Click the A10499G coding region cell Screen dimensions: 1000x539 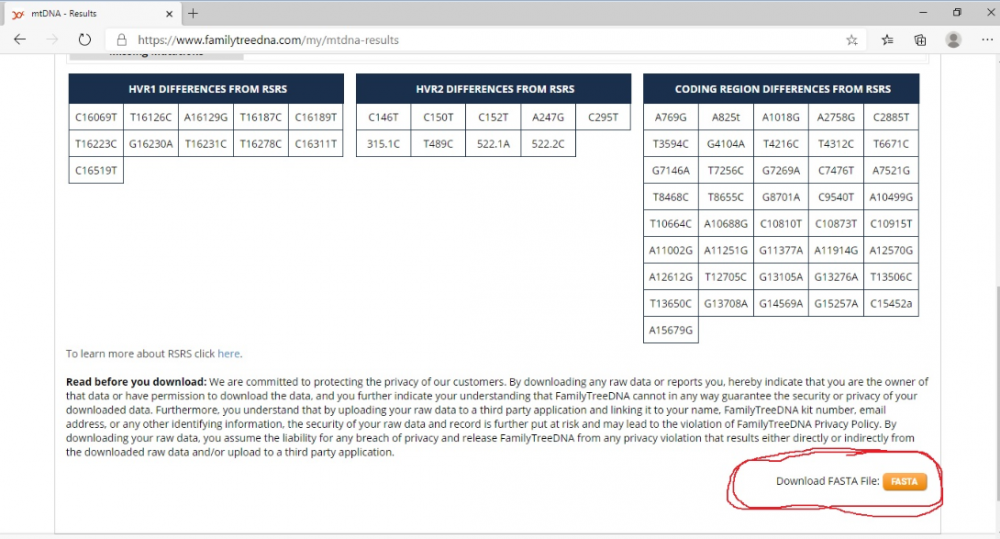[891, 197]
